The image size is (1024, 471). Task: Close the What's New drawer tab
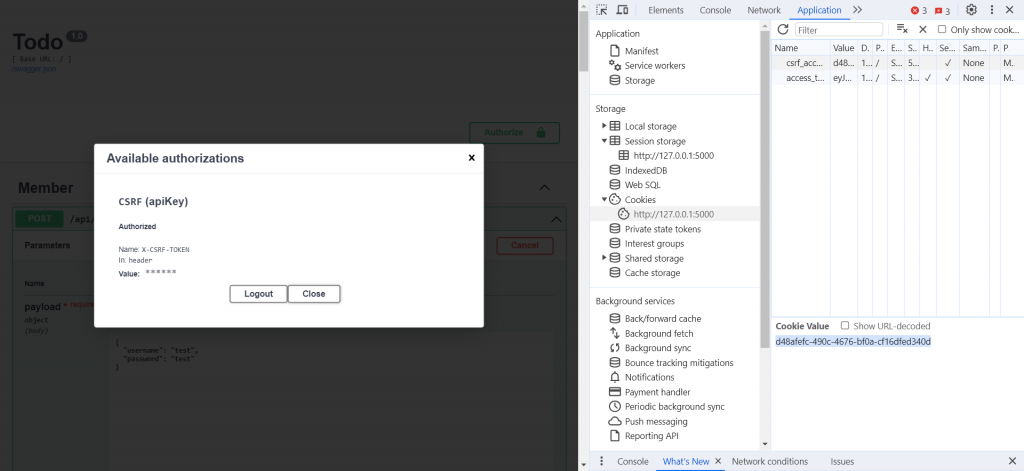click(718, 461)
